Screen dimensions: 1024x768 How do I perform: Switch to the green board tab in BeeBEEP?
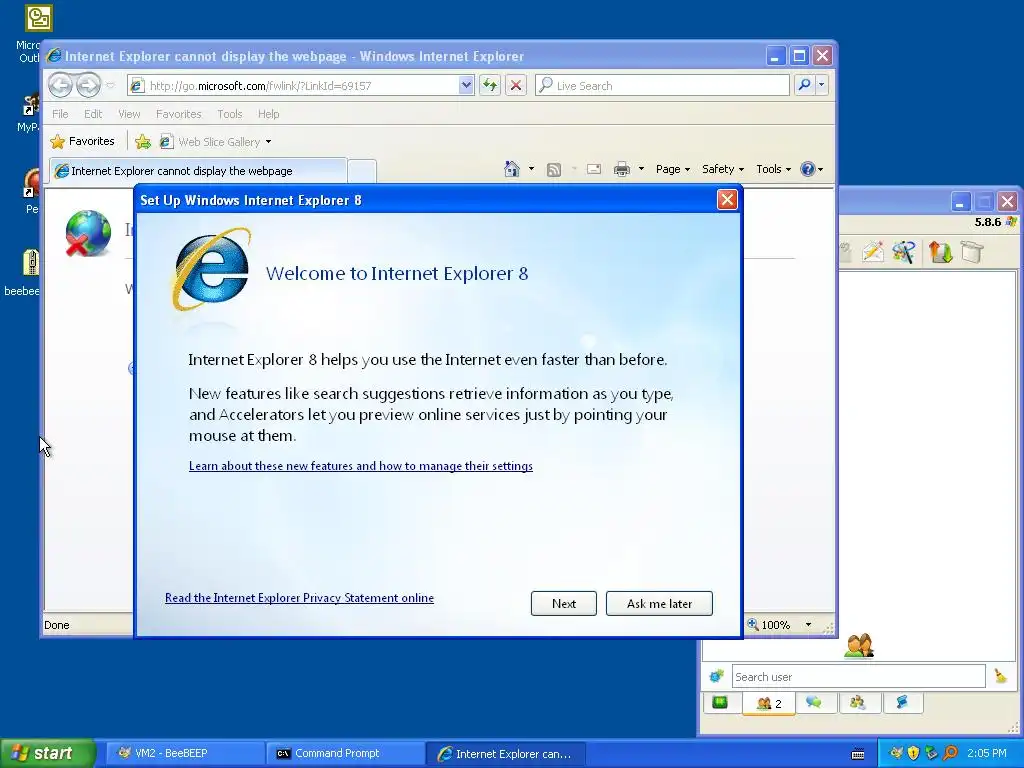720,703
